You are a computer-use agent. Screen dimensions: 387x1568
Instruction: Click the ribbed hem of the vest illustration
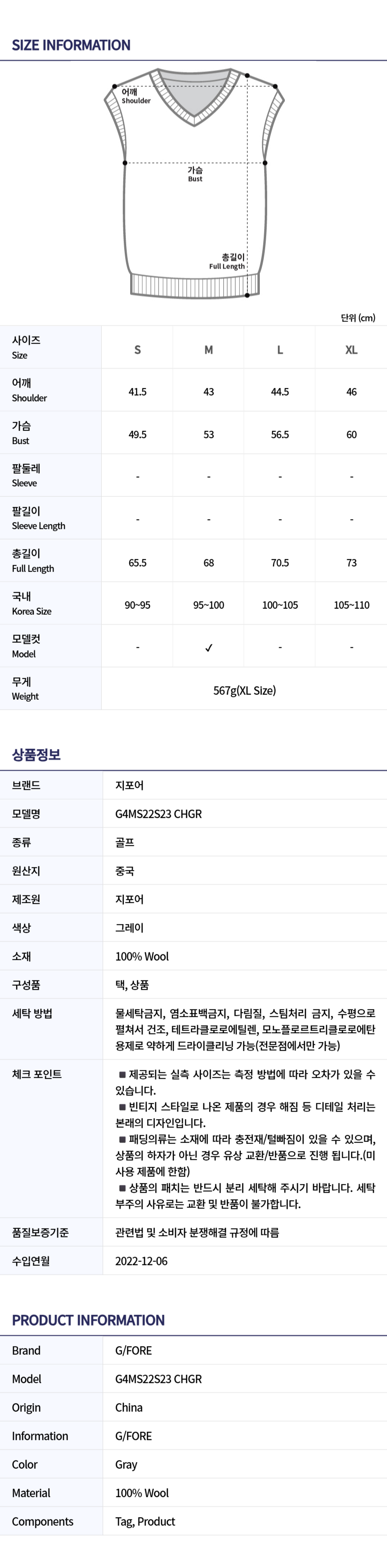click(194, 285)
